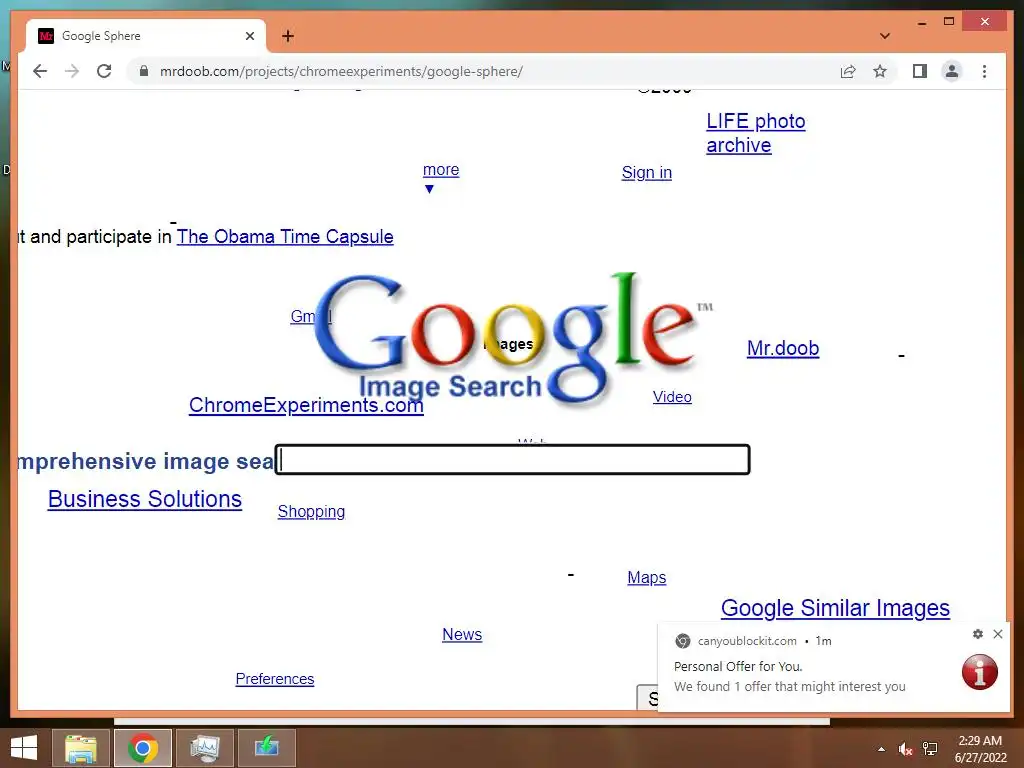Open the Chrome side panel
Image resolution: width=1024 pixels, height=768 pixels.
click(920, 71)
